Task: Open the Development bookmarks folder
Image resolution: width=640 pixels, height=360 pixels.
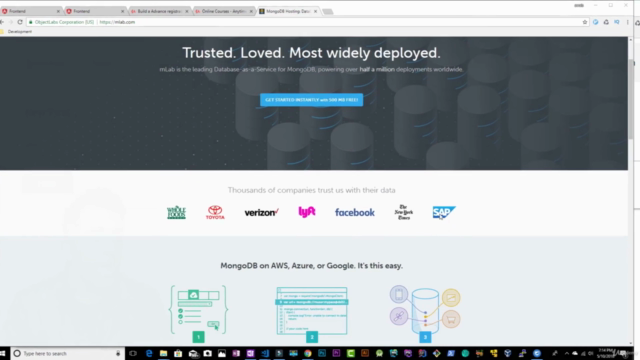Action: [x=16, y=31]
